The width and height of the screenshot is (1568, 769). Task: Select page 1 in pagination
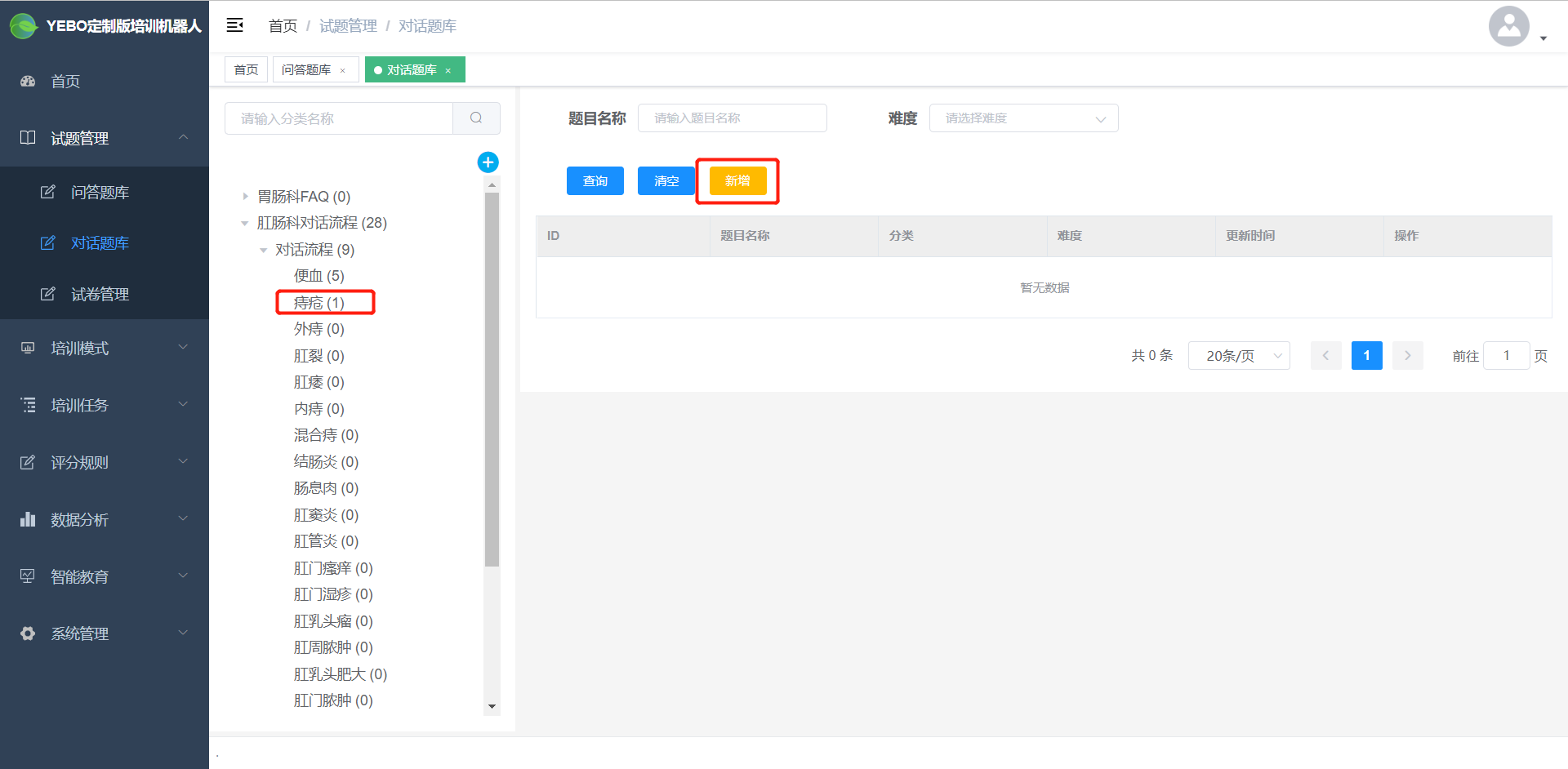1366,356
